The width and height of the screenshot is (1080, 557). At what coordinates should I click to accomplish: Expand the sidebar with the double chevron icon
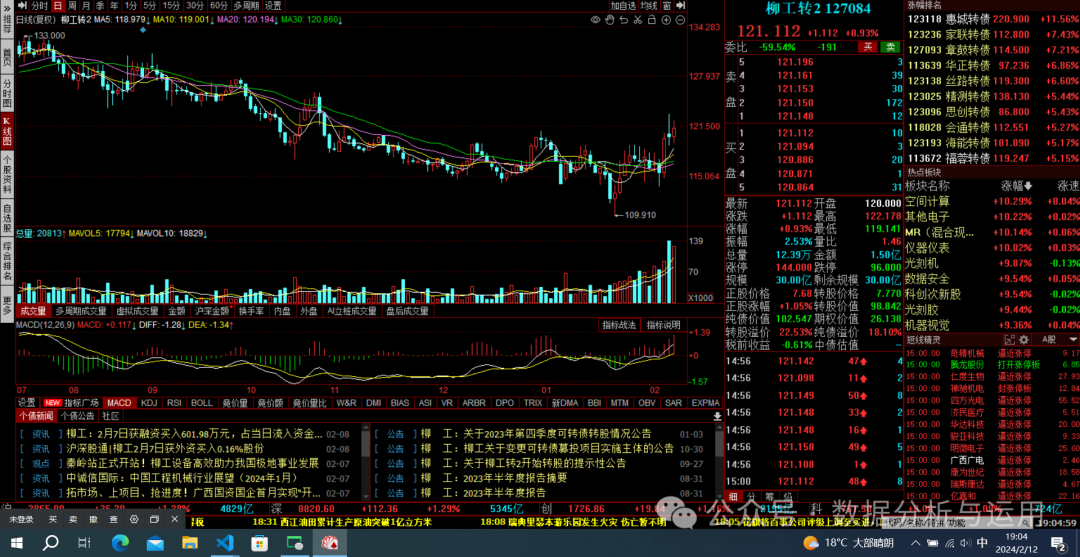pos(6,6)
